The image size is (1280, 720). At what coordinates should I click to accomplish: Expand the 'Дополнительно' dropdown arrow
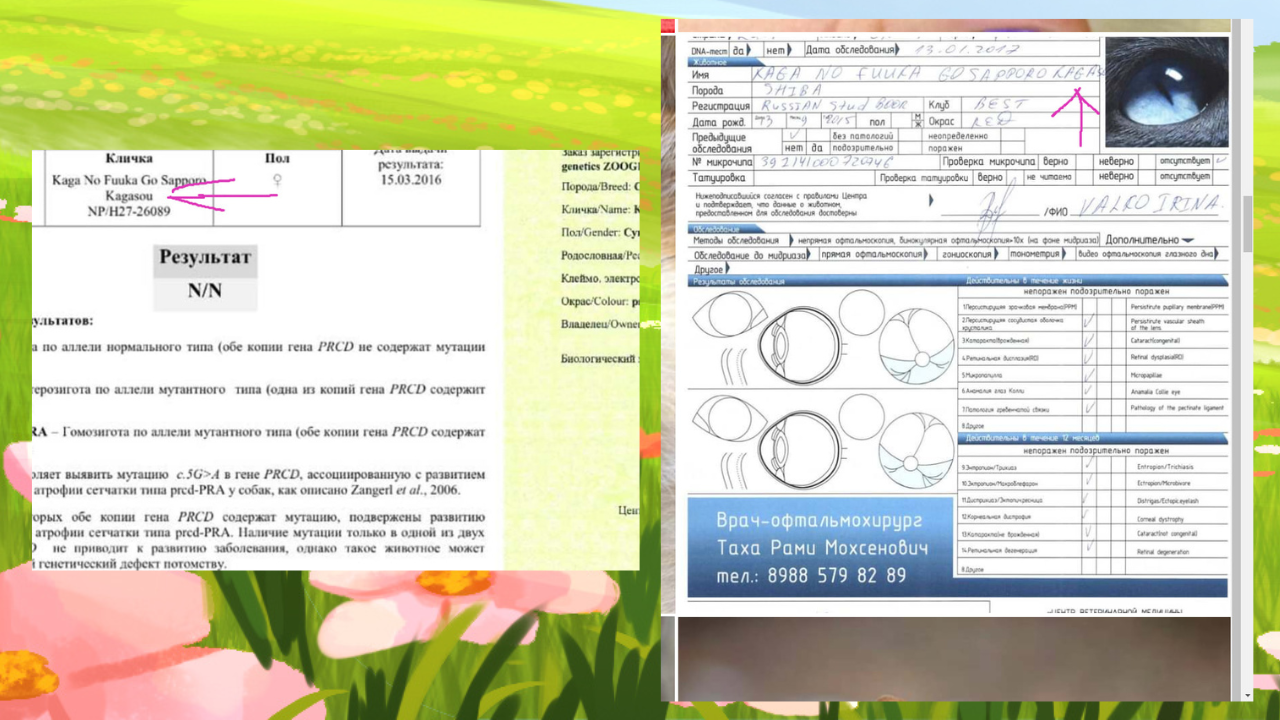[x=1187, y=241]
